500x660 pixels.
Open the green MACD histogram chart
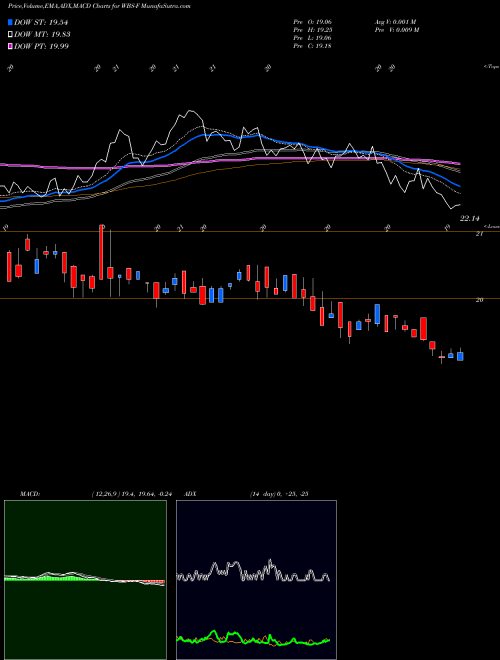tap(85, 580)
